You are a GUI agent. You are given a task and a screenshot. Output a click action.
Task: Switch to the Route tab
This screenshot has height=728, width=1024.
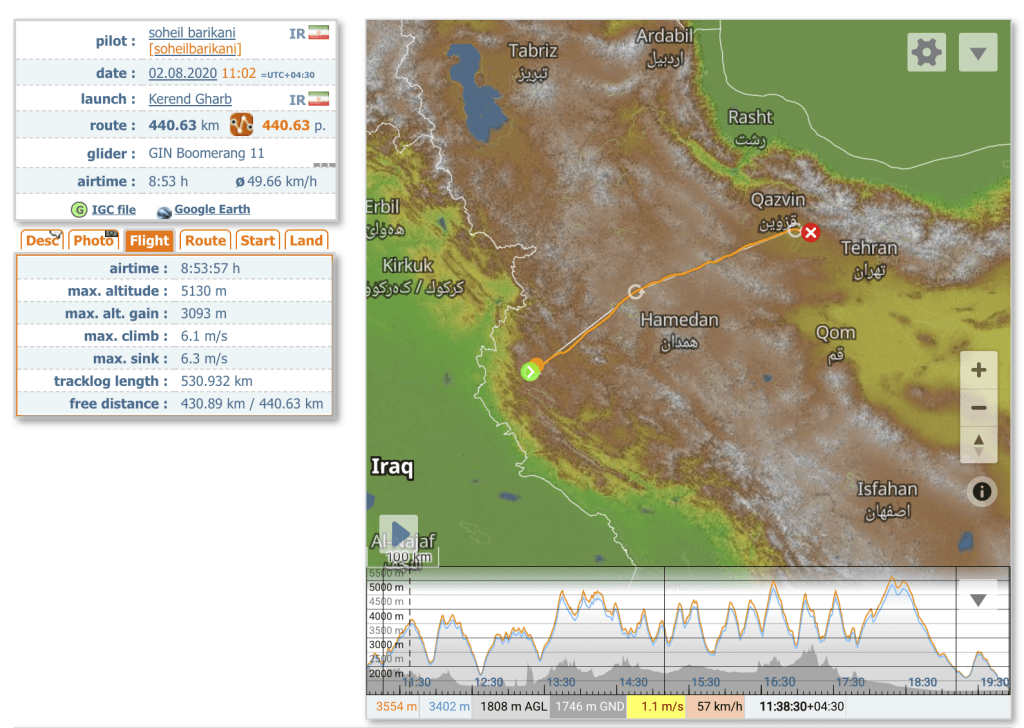click(x=205, y=240)
